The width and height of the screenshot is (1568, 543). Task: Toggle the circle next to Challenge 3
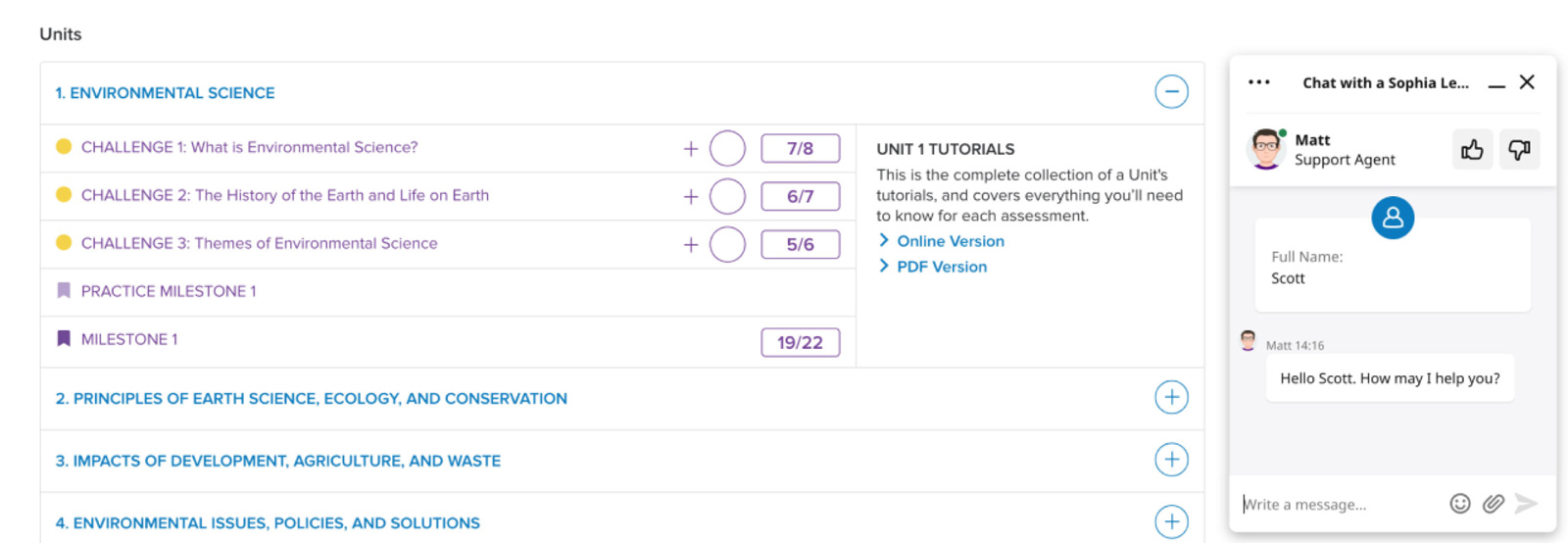click(x=727, y=244)
